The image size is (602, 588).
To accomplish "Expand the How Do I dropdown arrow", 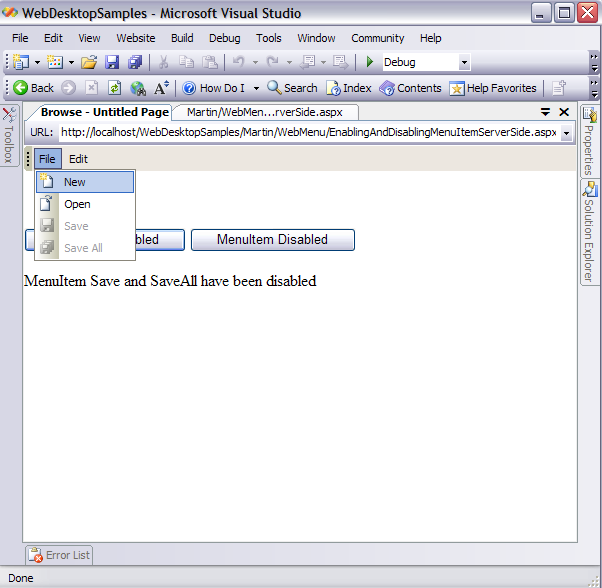I will click(x=256, y=88).
